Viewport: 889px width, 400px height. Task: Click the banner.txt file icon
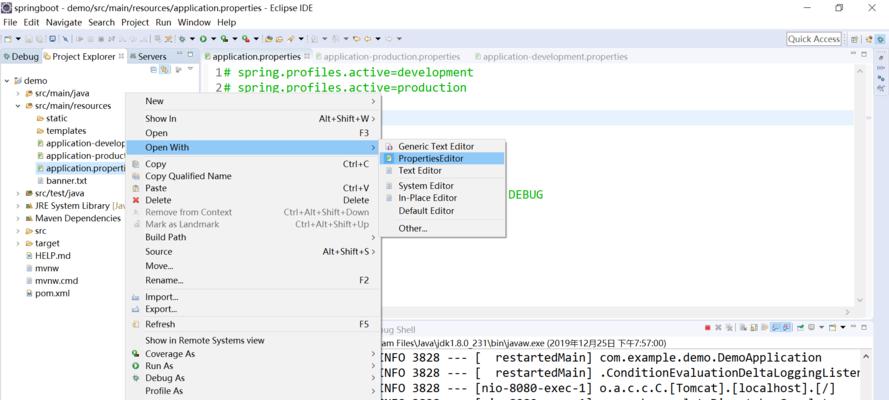40,181
